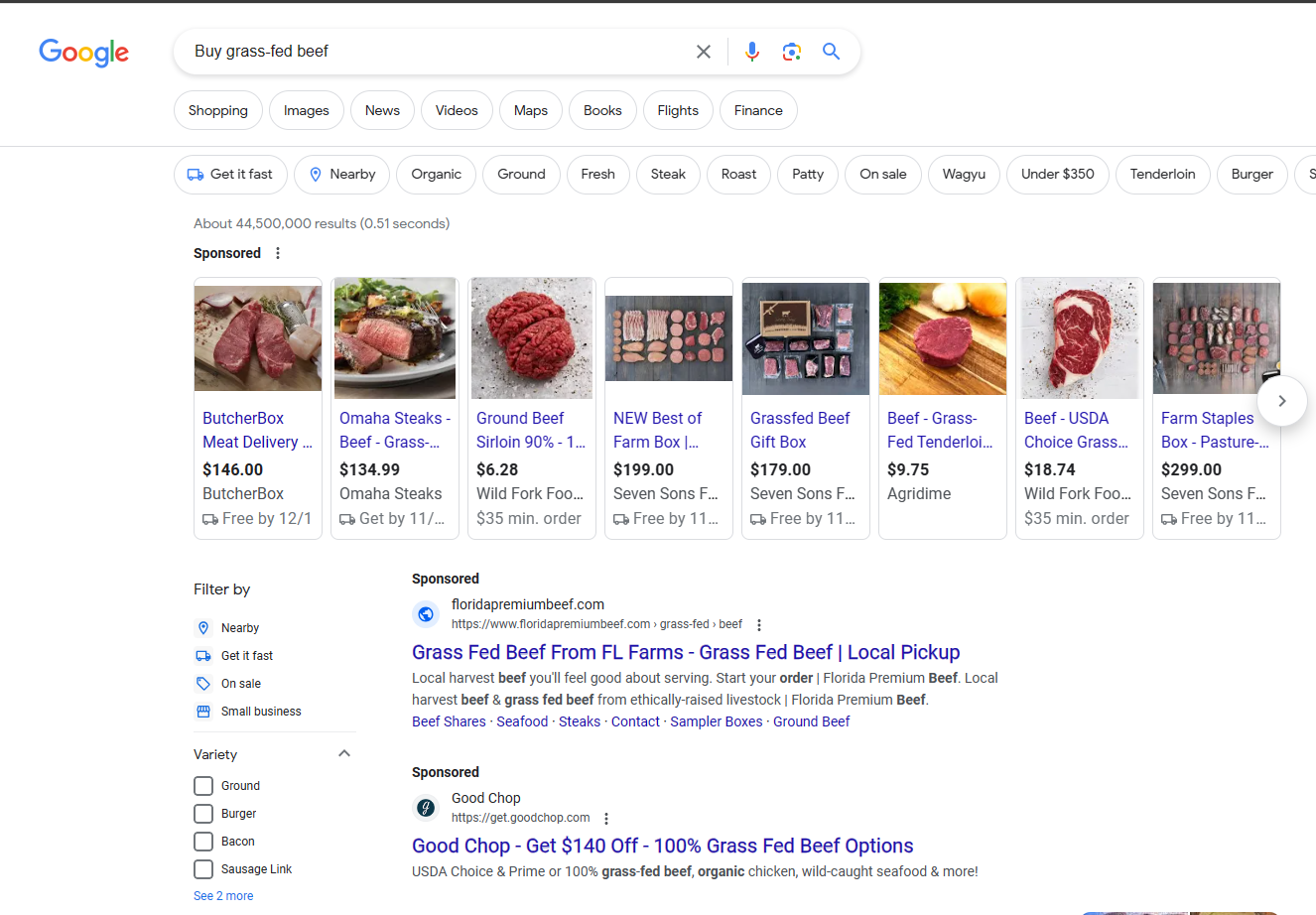Viewport: 1316px width, 915px height.
Task: Advance the sponsored product carousel
Action: pyautogui.click(x=1282, y=401)
